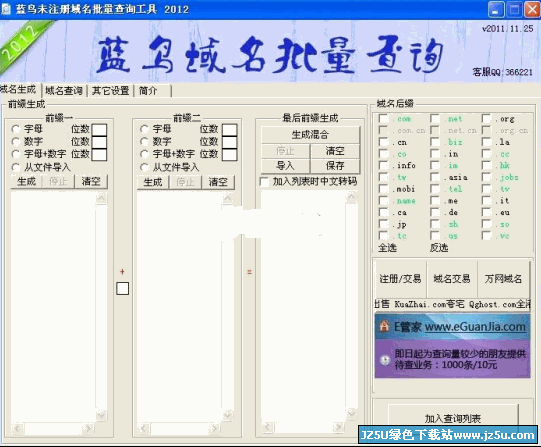Click 全选 to select all suffixes
This screenshot has width=541, height=447.
tap(387, 248)
